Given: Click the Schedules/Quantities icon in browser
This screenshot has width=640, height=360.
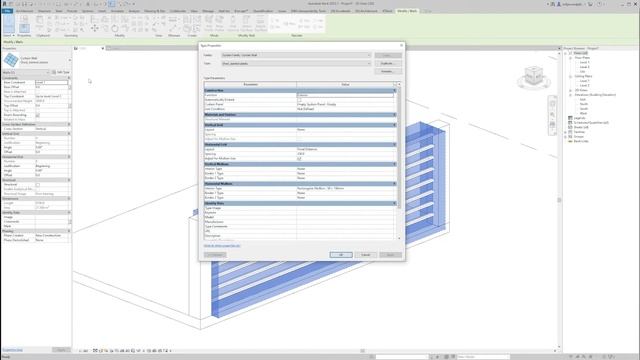Looking at the screenshot, I should point(570,122).
